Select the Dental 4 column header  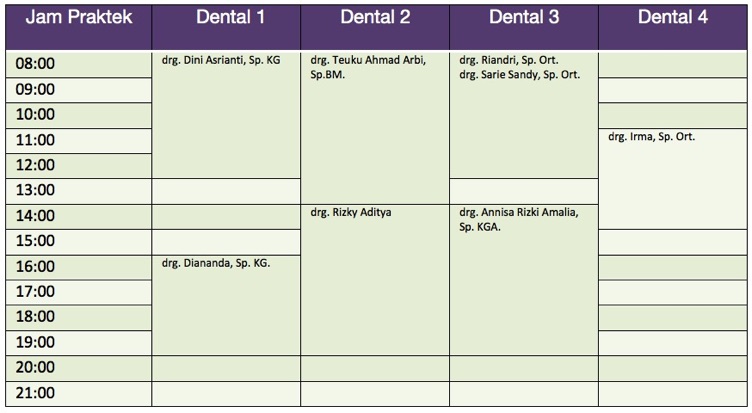(x=672, y=18)
